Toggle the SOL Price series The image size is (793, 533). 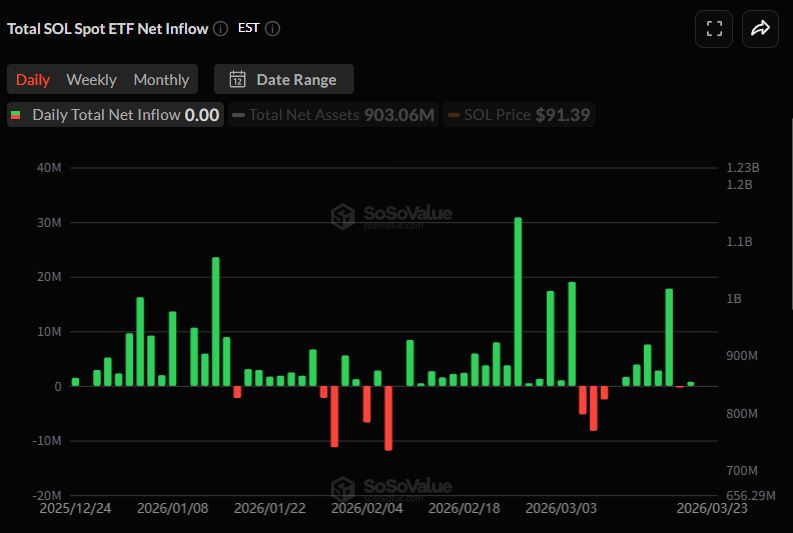tap(529, 115)
